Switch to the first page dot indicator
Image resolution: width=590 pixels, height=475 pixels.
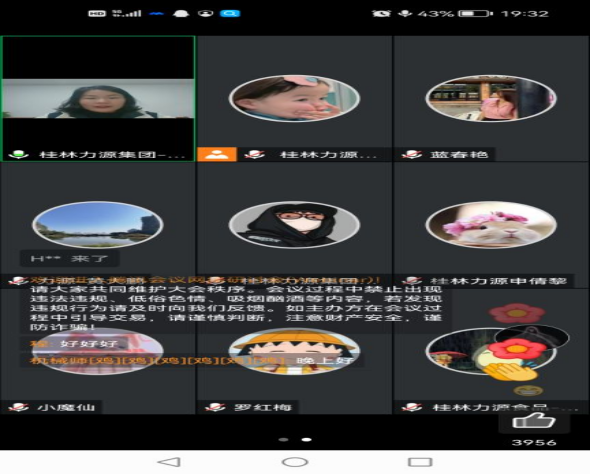click(x=284, y=440)
